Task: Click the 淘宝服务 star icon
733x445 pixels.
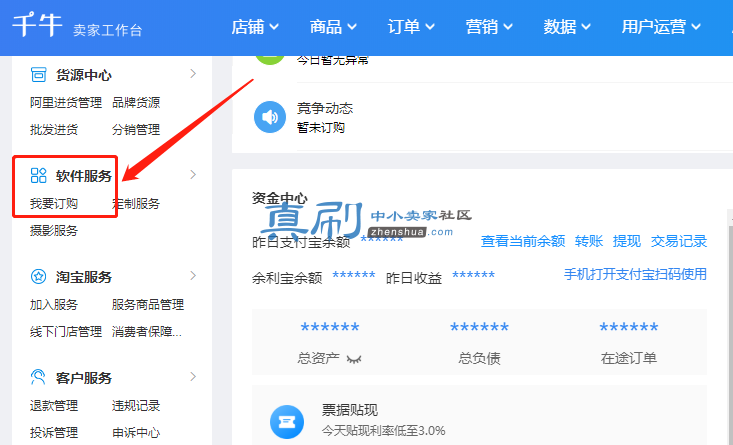Action: [38, 276]
